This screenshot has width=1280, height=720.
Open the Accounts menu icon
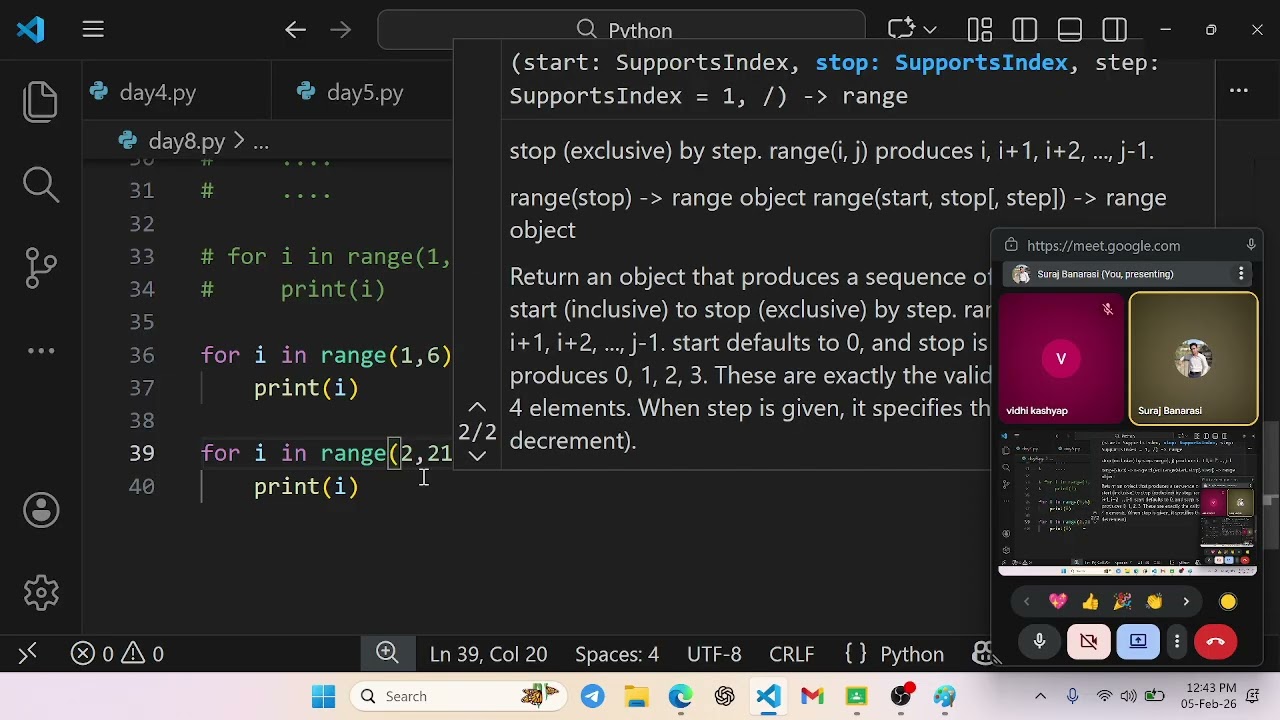(41, 510)
